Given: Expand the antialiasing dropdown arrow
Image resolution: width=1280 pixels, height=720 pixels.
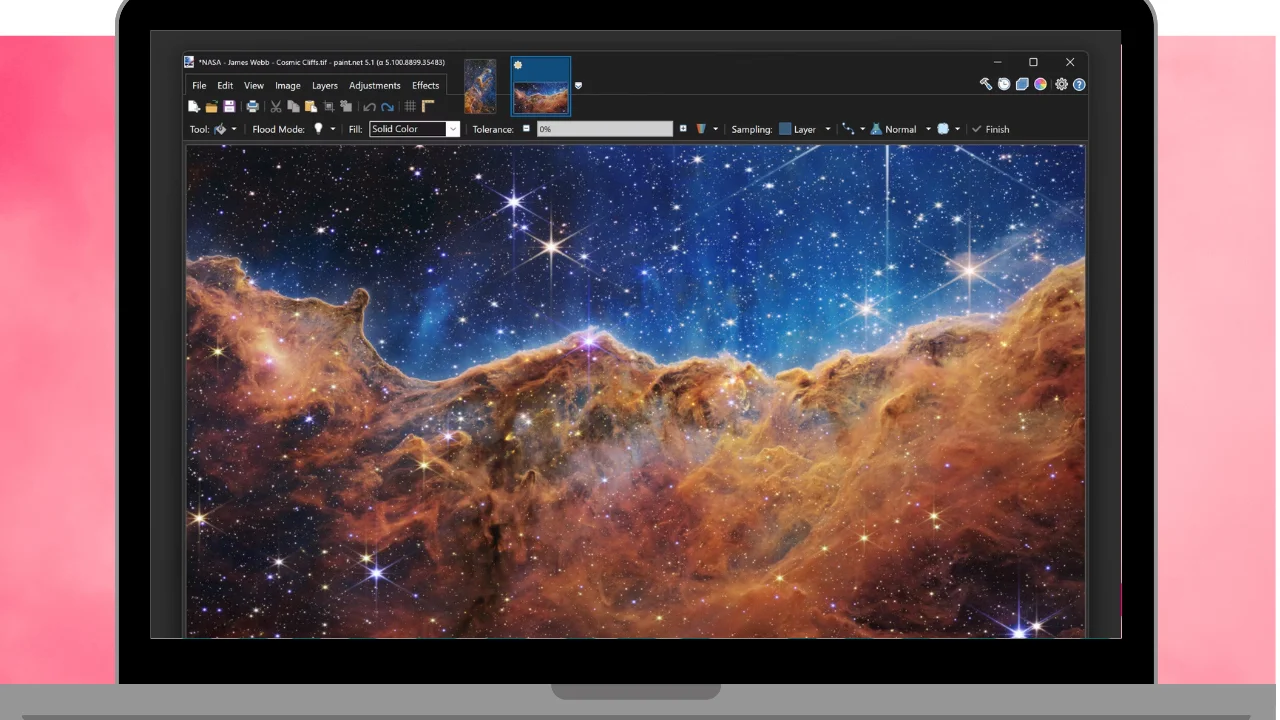Looking at the screenshot, I should click(862, 129).
